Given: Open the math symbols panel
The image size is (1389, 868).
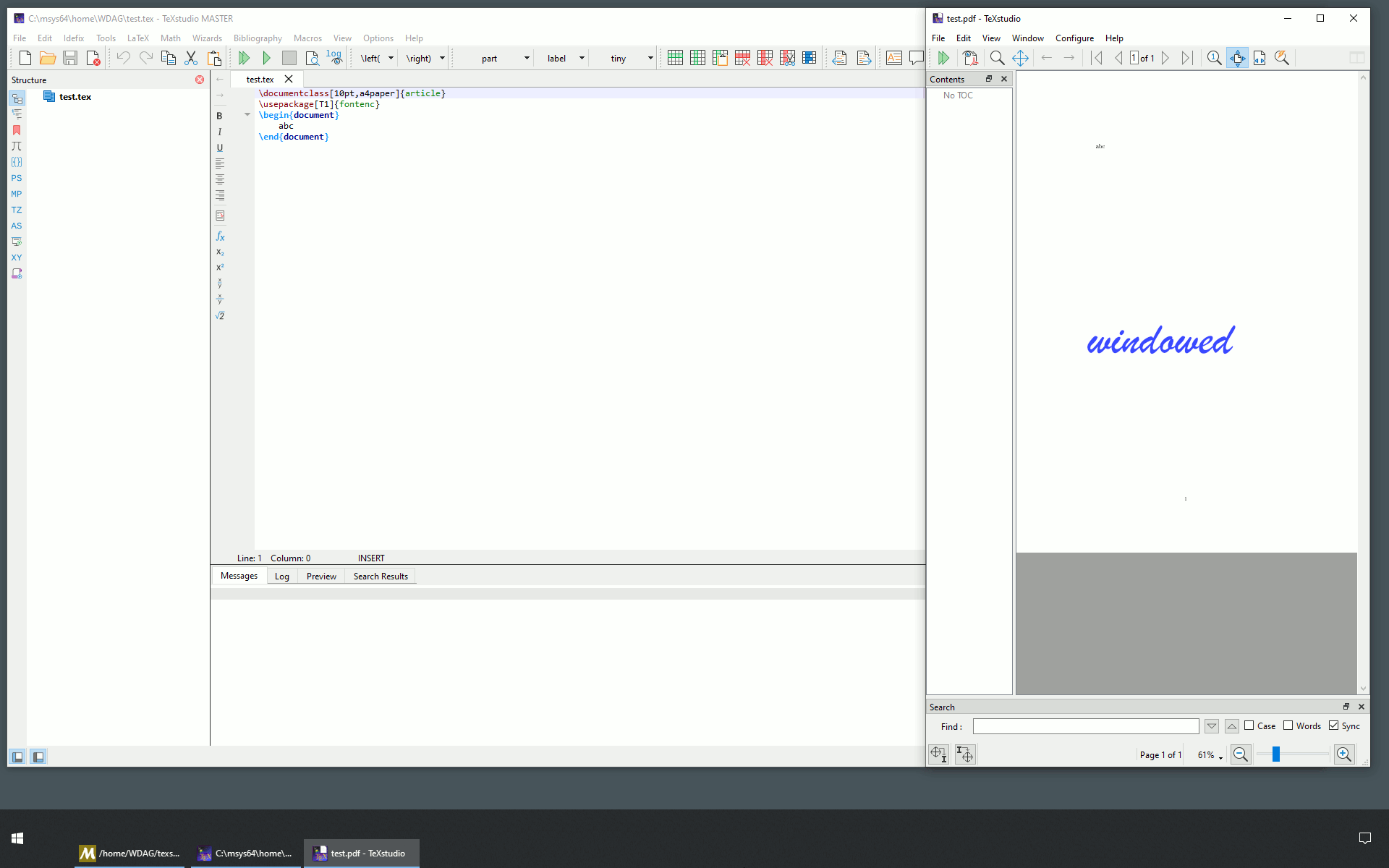Looking at the screenshot, I should (17, 146).
